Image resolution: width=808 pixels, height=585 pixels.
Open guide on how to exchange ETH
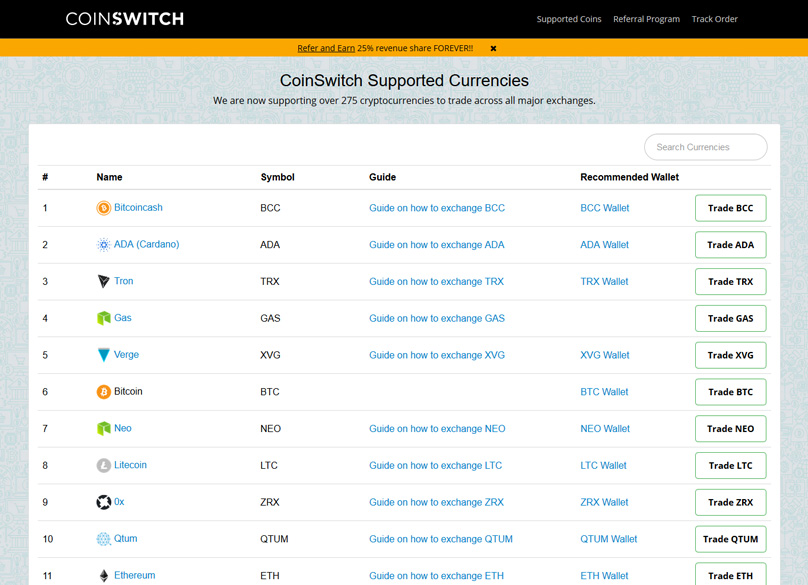pos(436,576)
